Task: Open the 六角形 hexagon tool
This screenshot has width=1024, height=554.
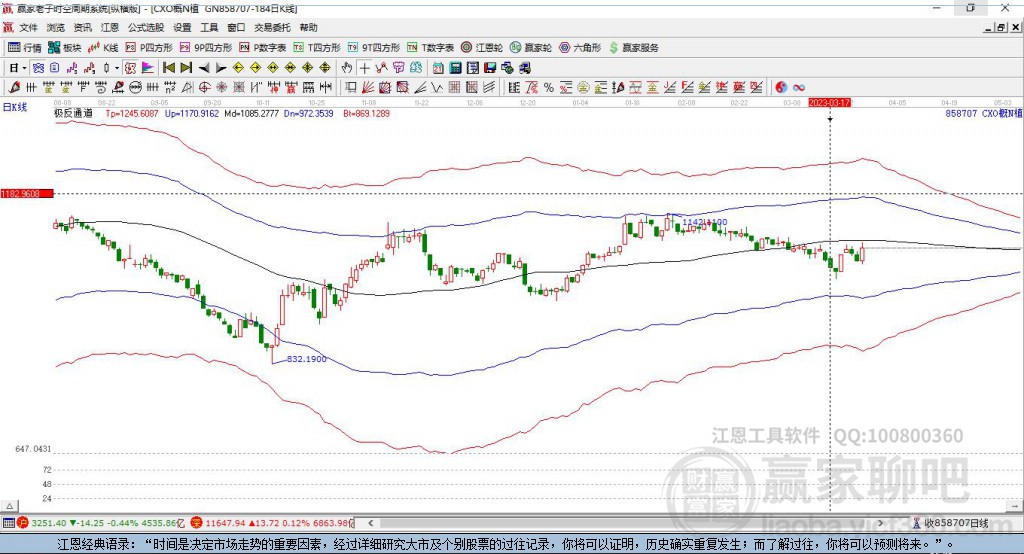Action: click(580, 48)
